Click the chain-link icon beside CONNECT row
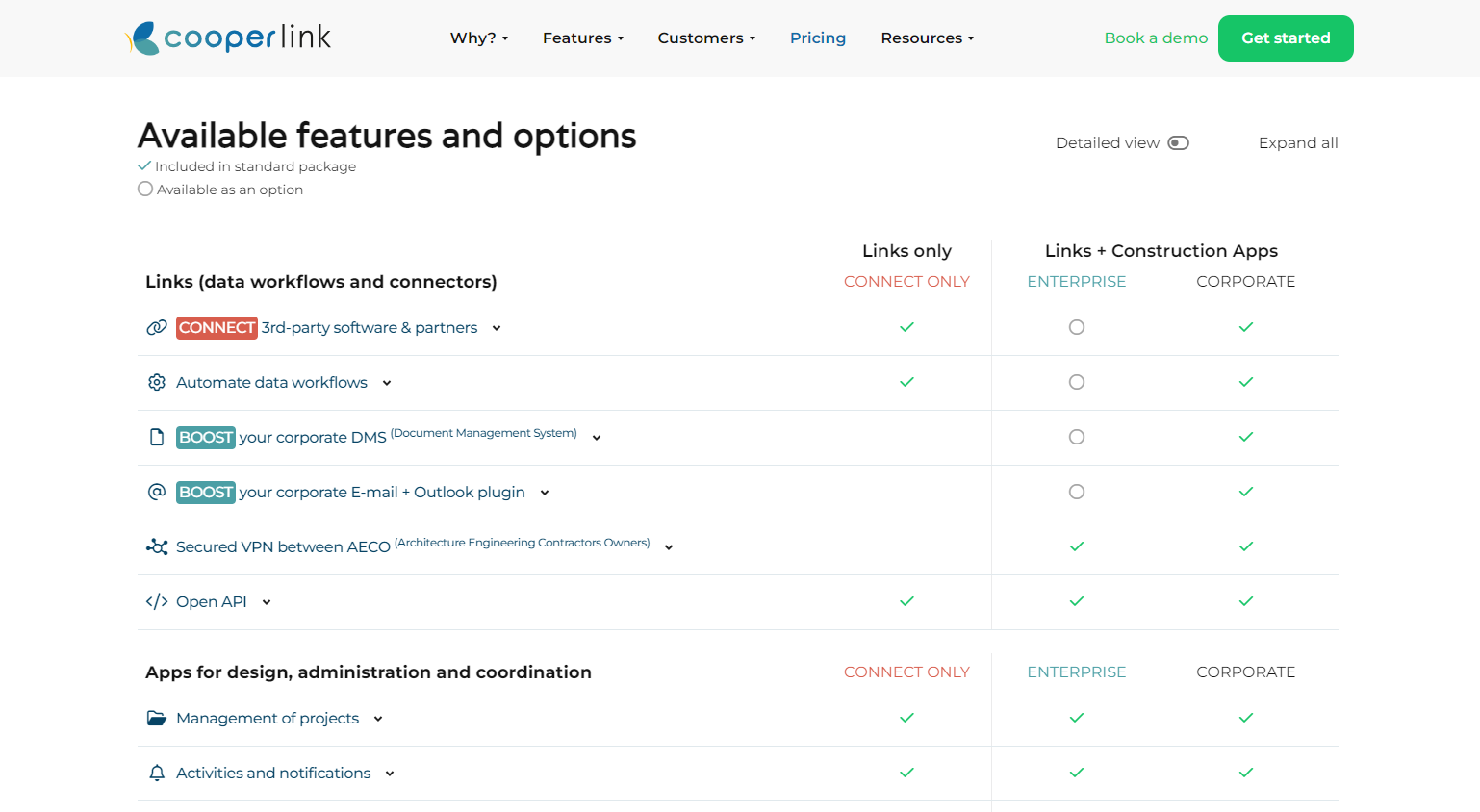This screenshot has width=1480, height=812. coord(157,327)
